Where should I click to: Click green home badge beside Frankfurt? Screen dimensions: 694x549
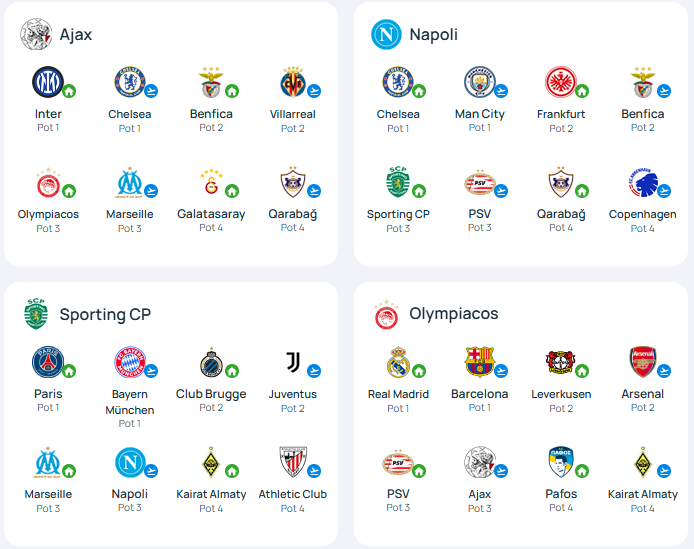click(x=582, y=91)
